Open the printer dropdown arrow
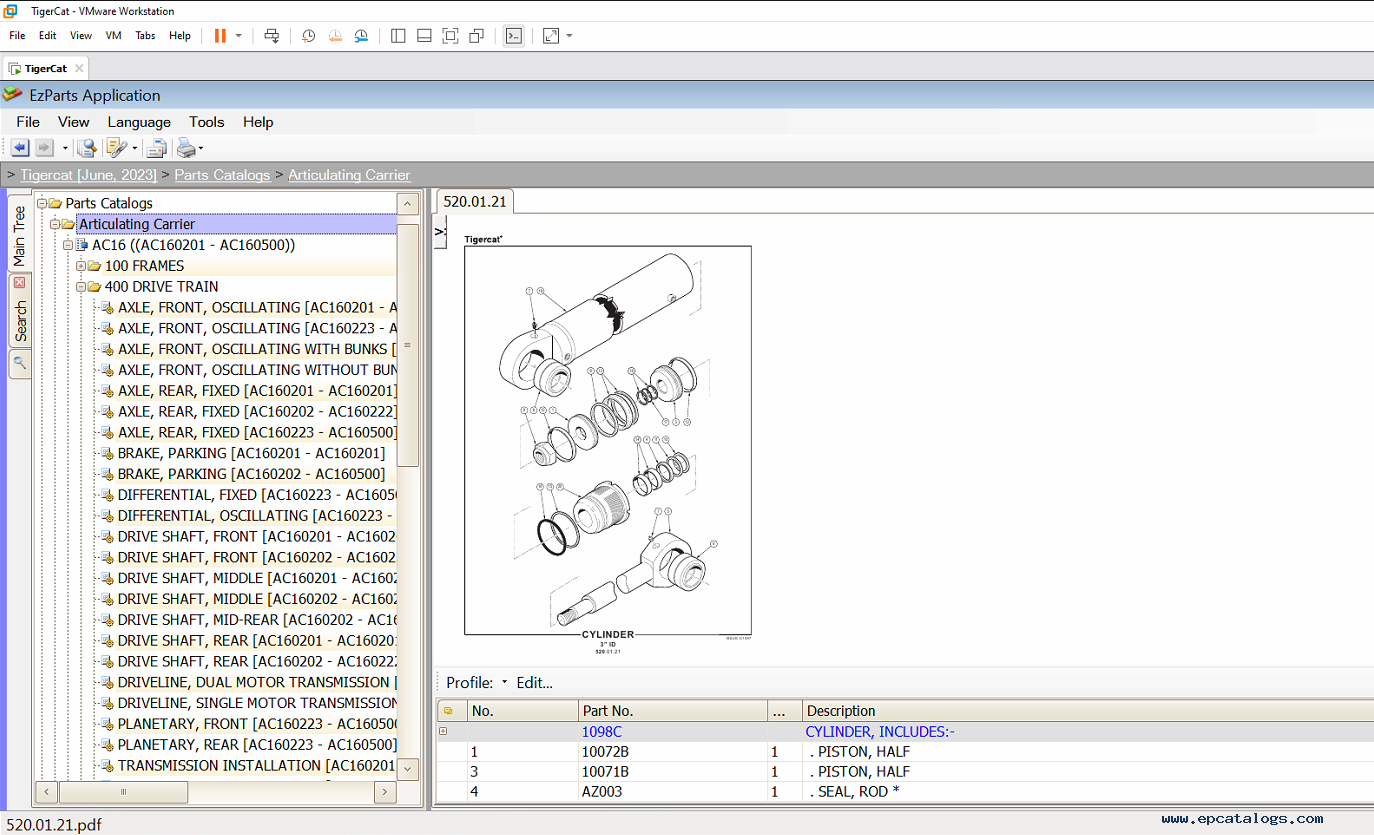Image resolution: width=1374 pixels, height=835 pixels. pos(202,149)
